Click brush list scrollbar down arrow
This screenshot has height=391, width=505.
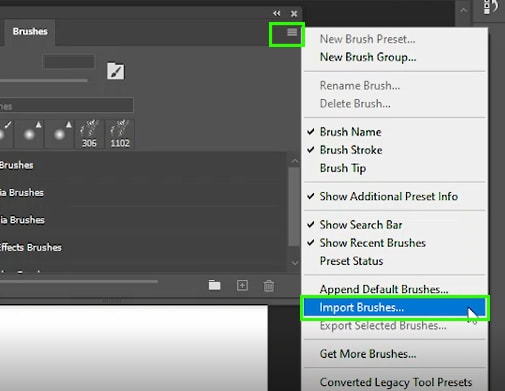295,263
